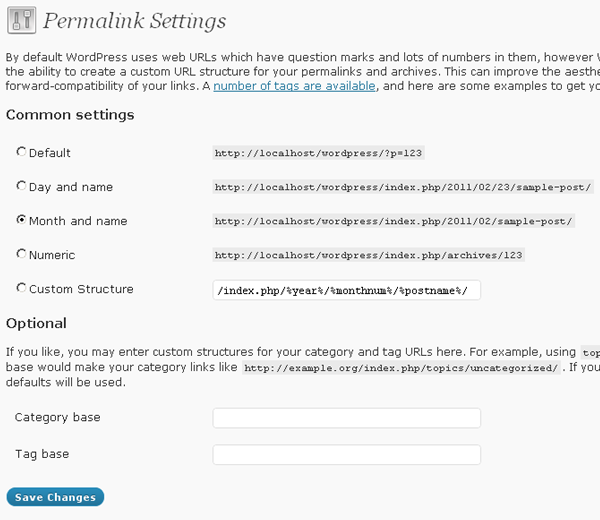Click the example.org topics sample URL

click(x=401, y=368)
